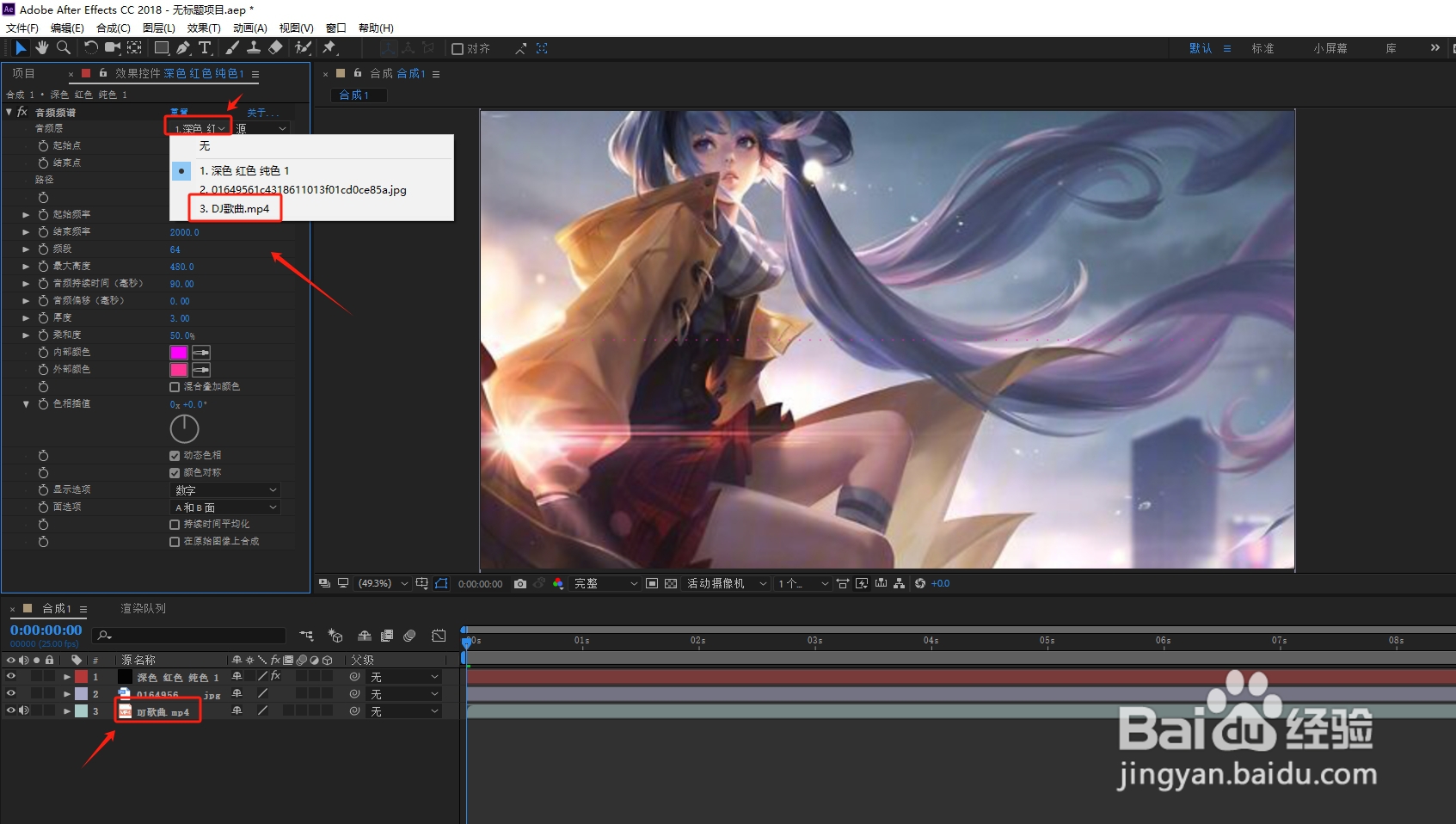Select the arrow Selection tool

pos(21,48)
